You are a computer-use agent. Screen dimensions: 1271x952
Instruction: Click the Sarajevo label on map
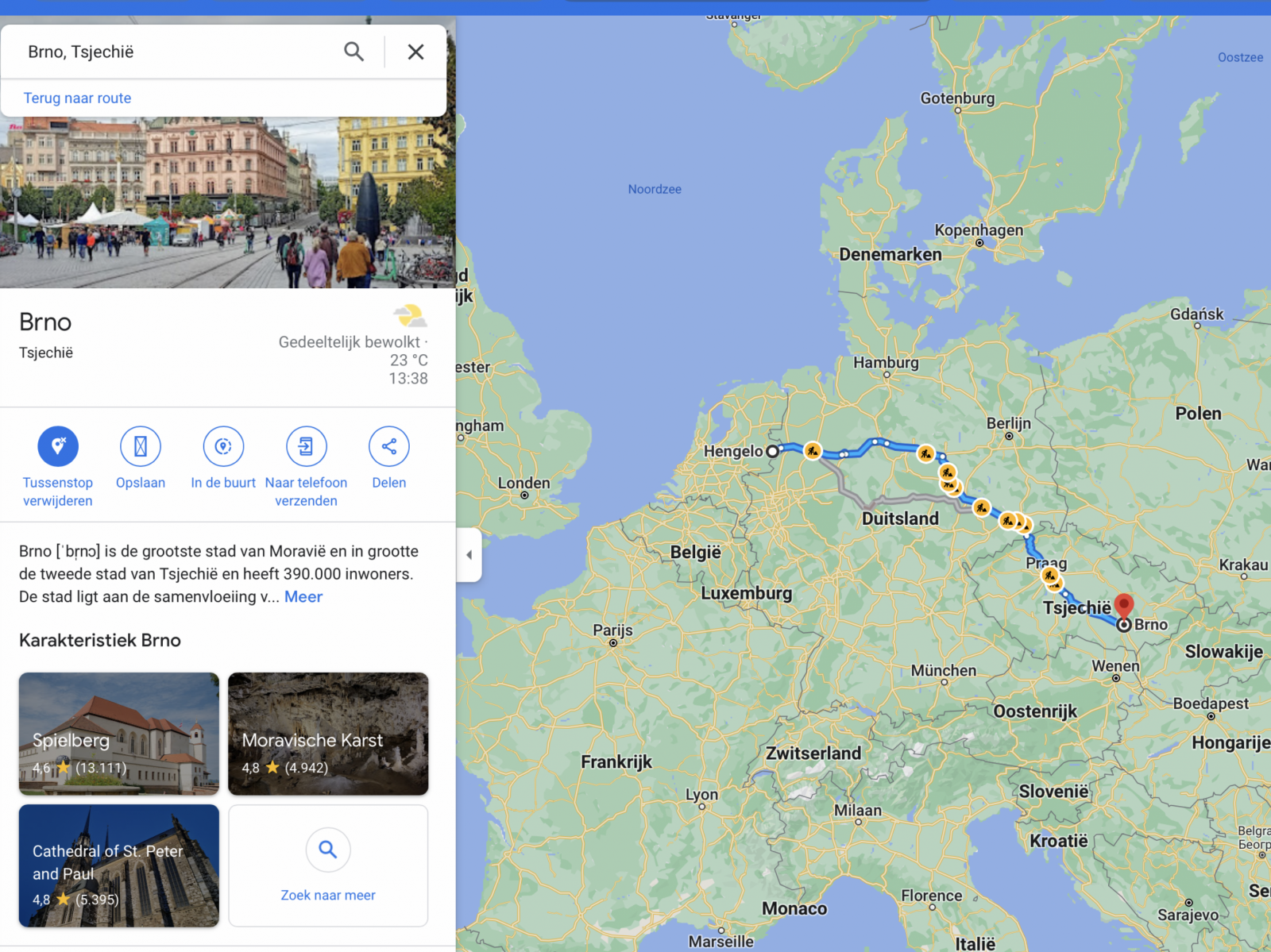(x=1188, y=915)
